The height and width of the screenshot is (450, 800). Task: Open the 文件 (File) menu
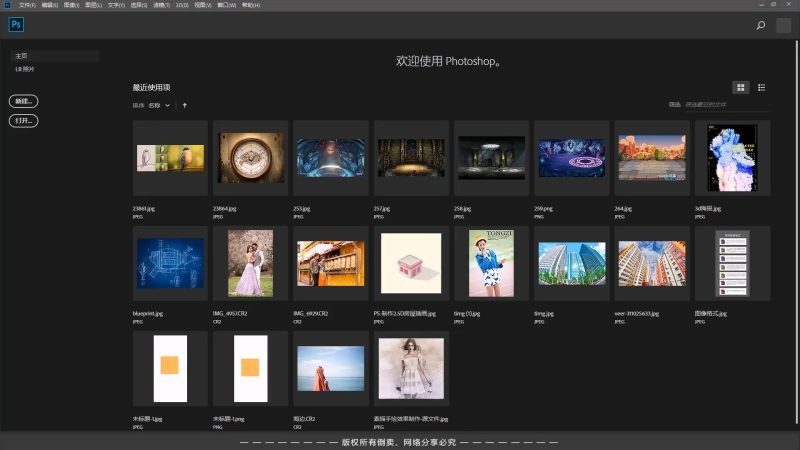(x=27, y=5)
